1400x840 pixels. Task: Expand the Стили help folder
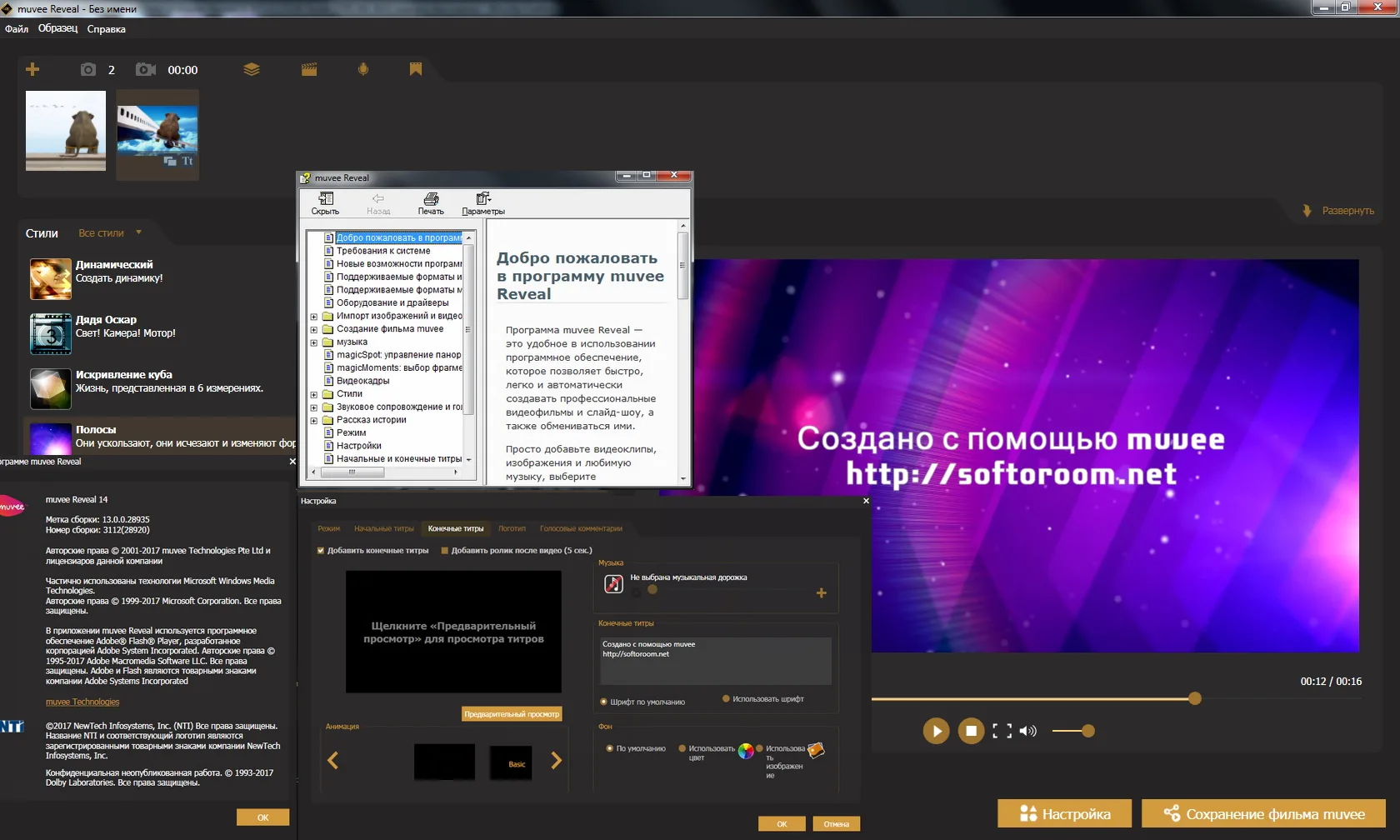(x=314, y=394)
